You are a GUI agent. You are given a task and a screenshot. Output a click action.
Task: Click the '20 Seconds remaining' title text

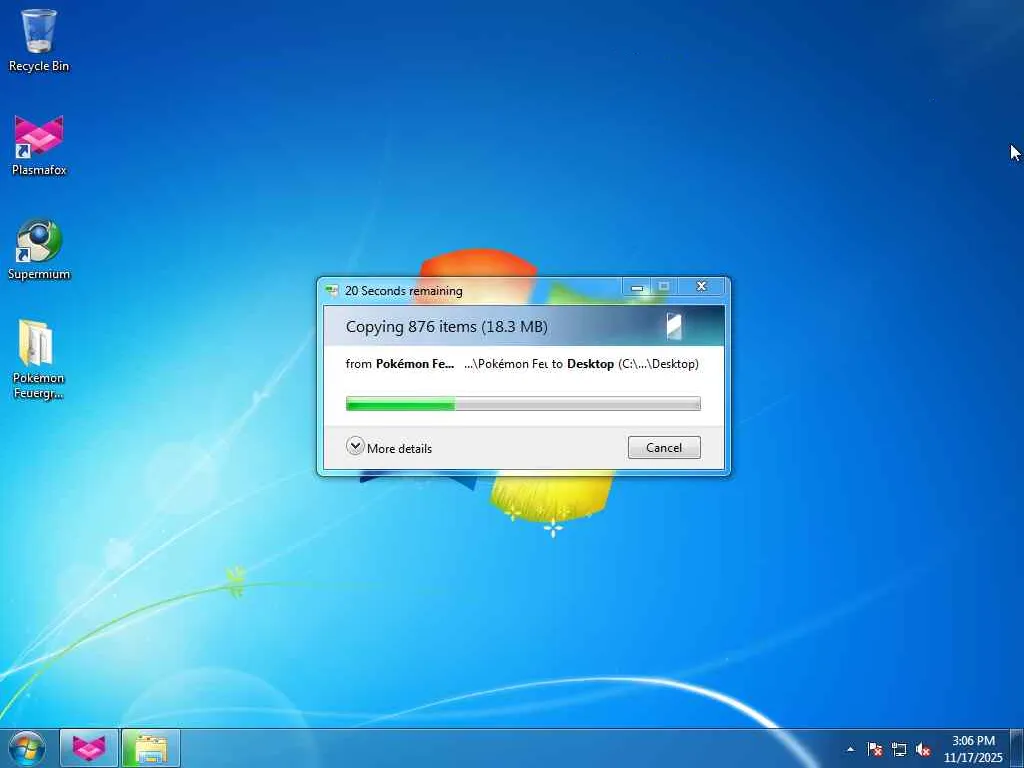pyautogui.click(x=404, y=291)
